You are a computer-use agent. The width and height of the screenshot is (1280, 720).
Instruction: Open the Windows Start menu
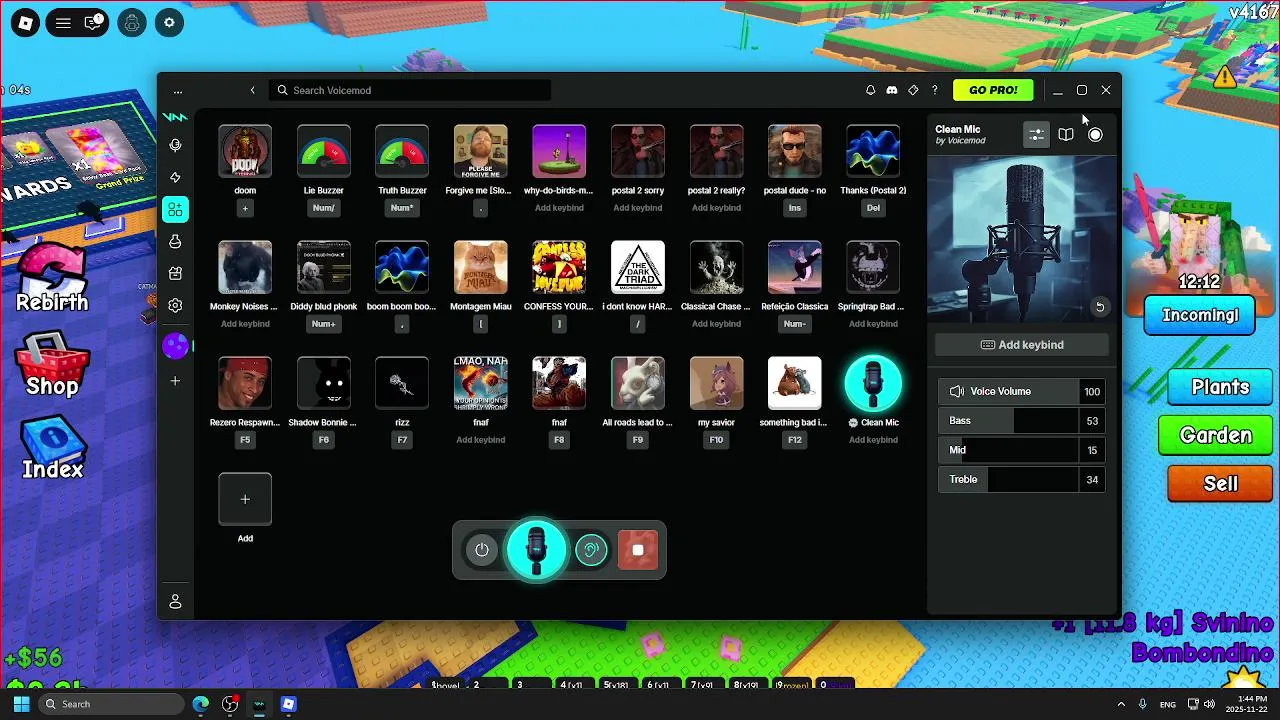pyautogui.click(x=21, y=704)
